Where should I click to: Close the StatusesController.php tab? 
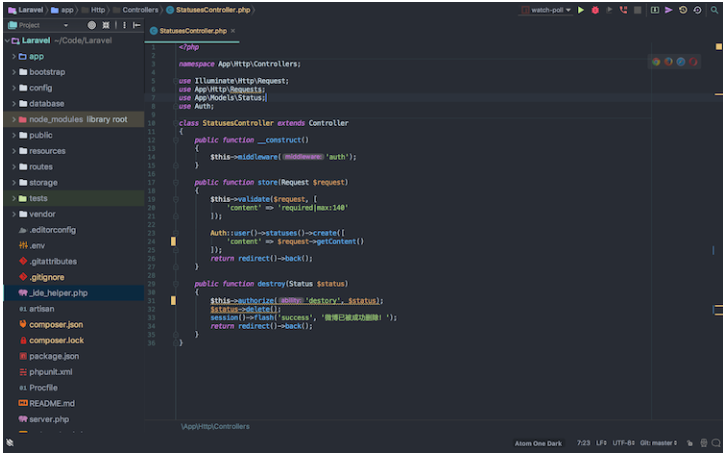click(233, 31)
